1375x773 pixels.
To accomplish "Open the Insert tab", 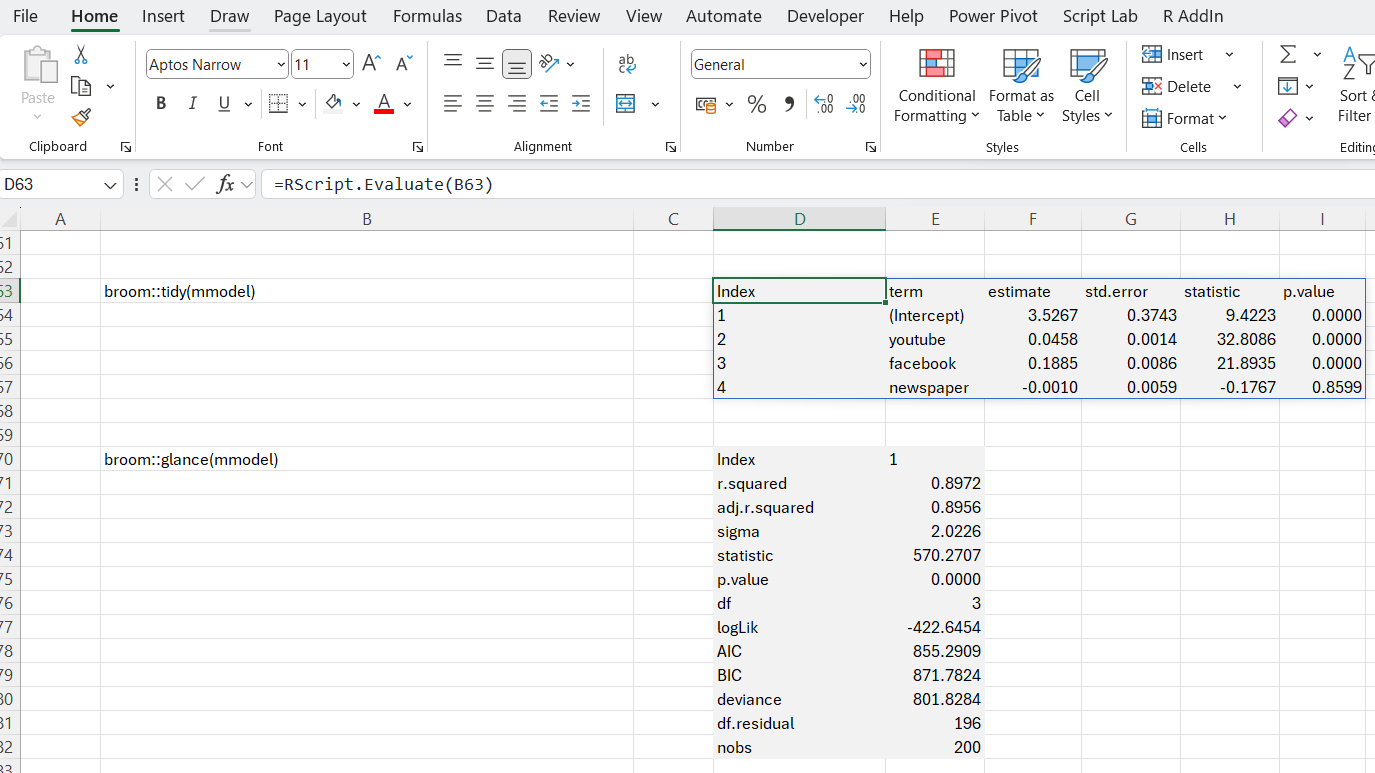I will tap(163, 16).
